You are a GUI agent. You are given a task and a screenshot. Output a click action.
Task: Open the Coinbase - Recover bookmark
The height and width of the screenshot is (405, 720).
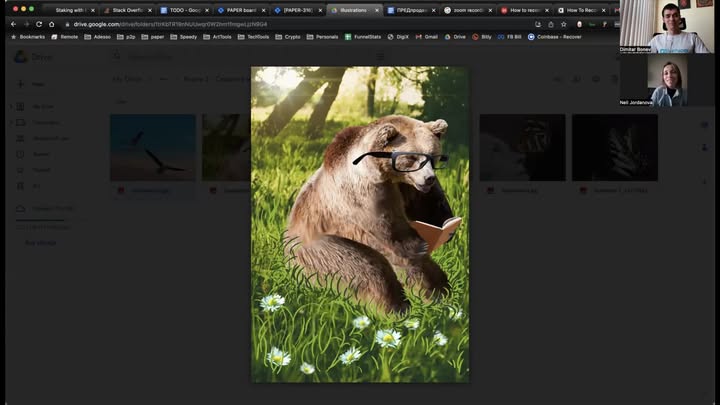555,37
